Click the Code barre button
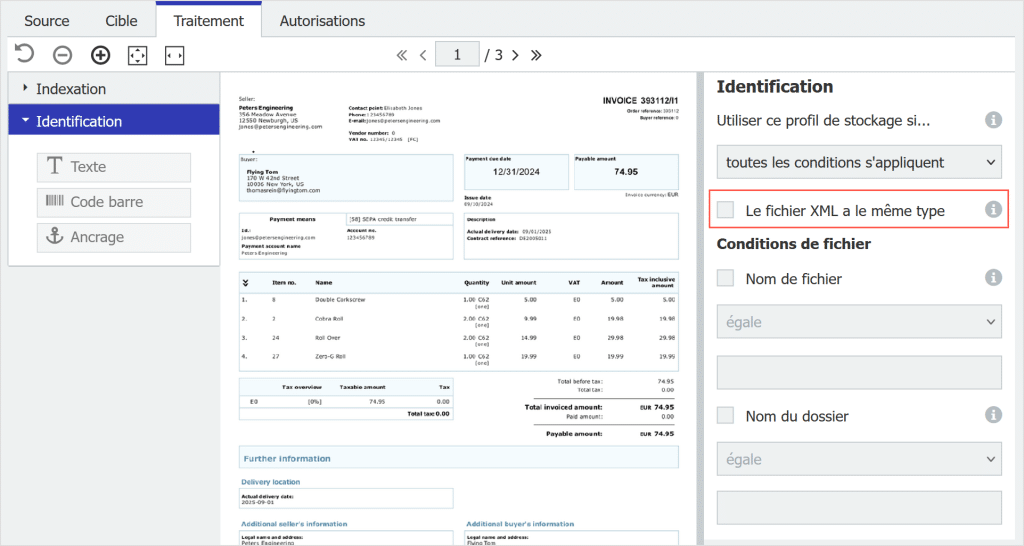Viewport: 1024px width, 546px height. [114, 202]
